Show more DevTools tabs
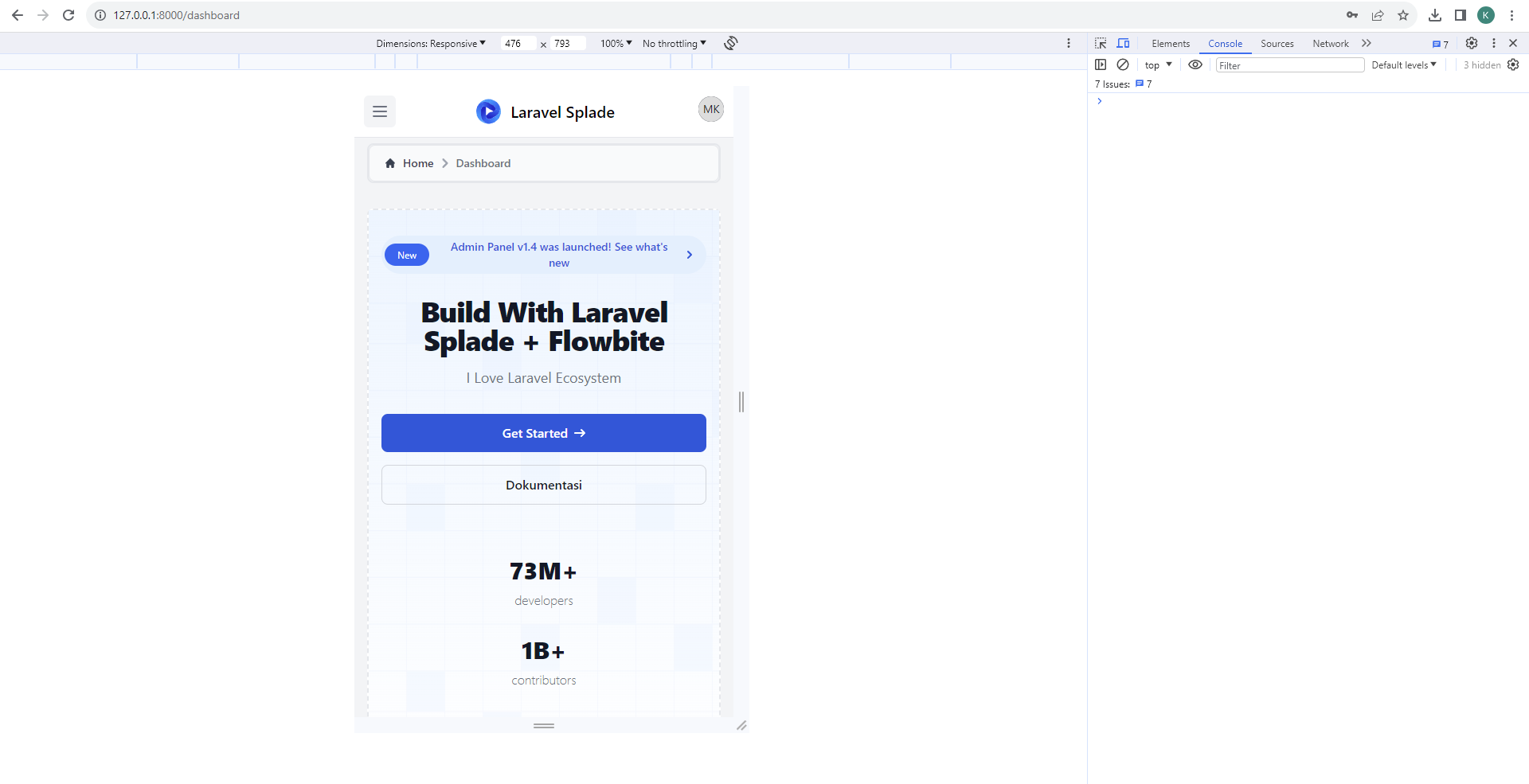This screenshot has height=784, width=1529. click(1367, 43)
